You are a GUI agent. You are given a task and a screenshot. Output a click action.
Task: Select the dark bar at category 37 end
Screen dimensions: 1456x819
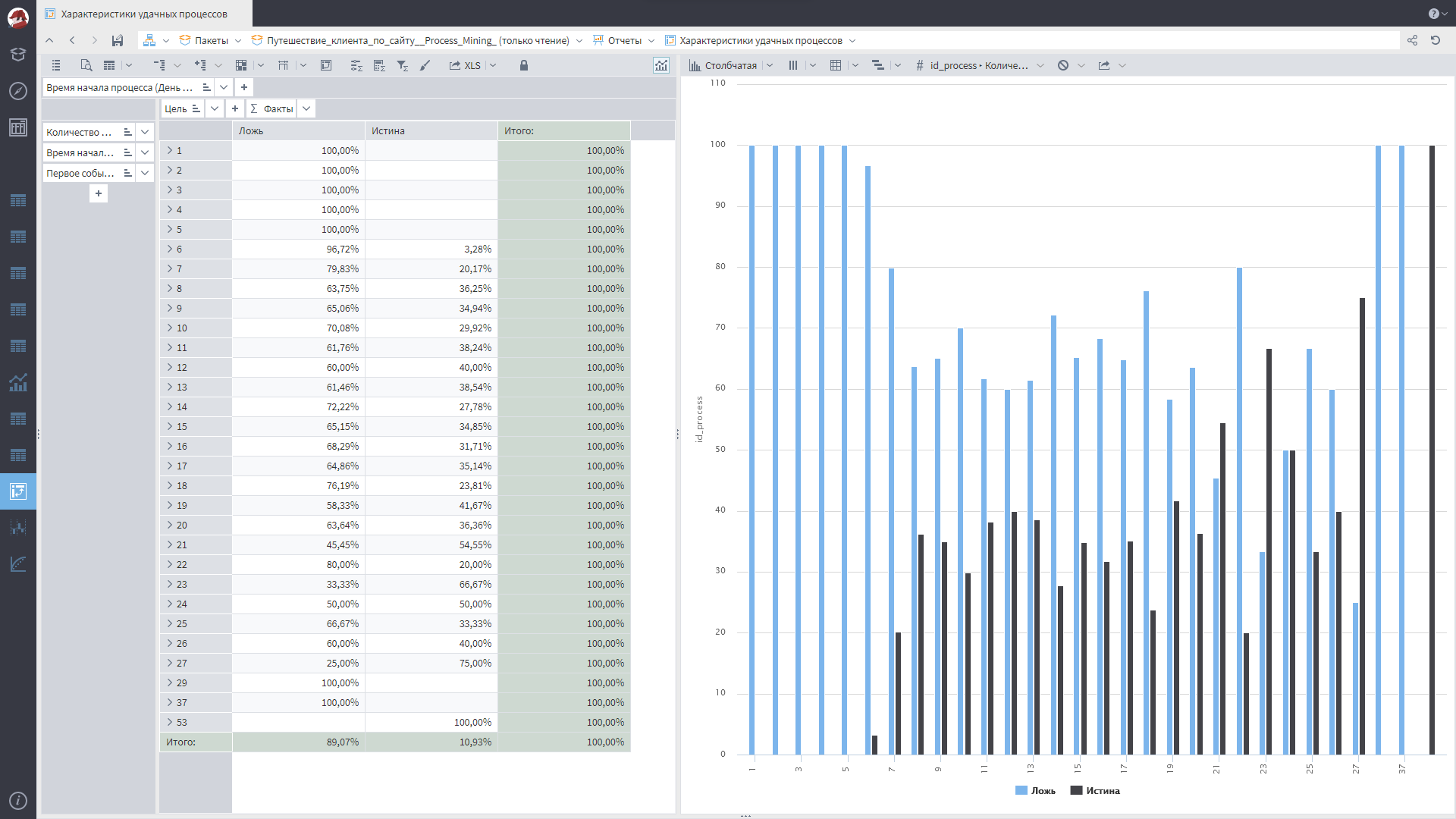click(x=1432, y=450)
